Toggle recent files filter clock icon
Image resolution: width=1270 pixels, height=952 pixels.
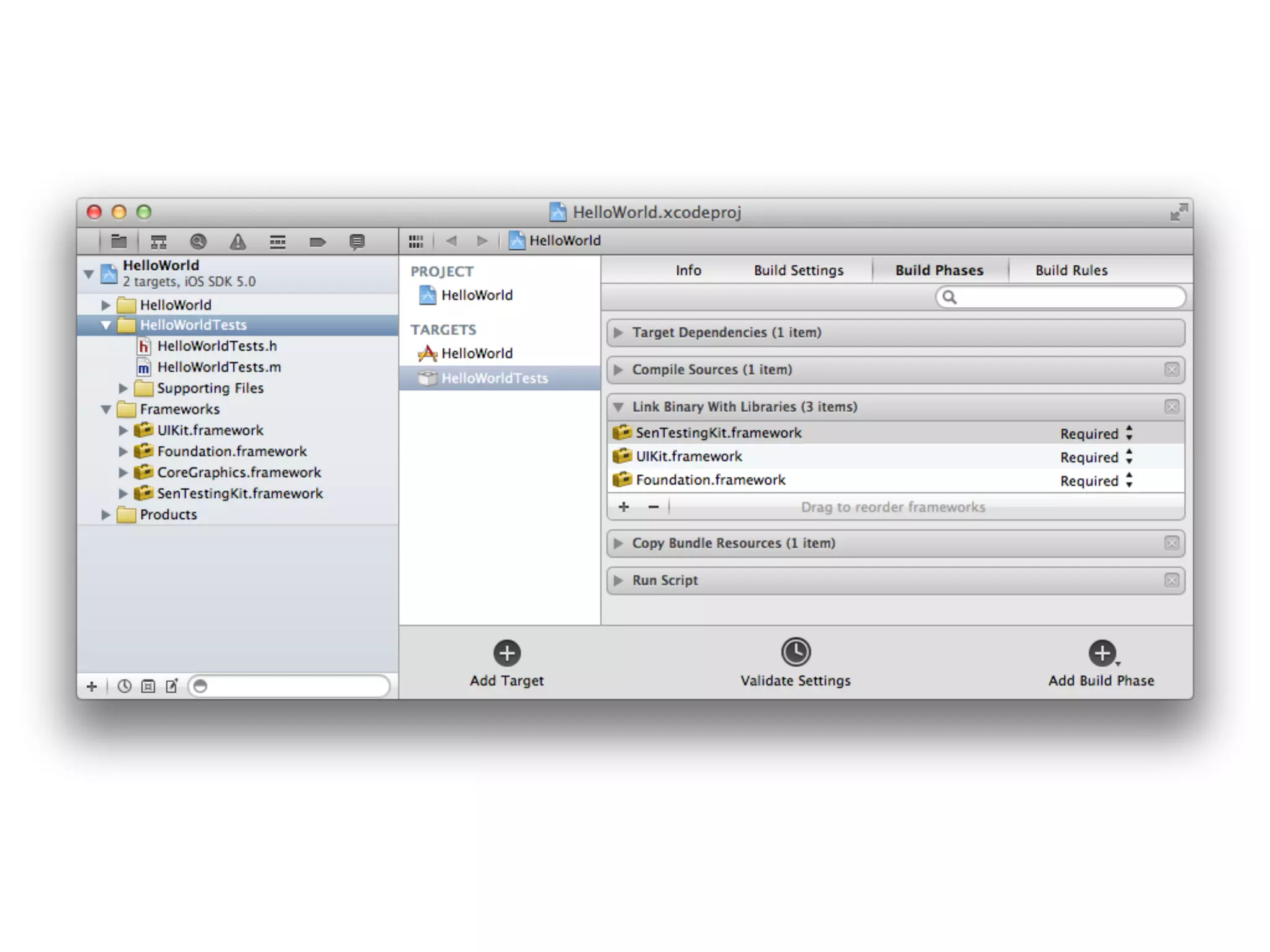point(125,686)
